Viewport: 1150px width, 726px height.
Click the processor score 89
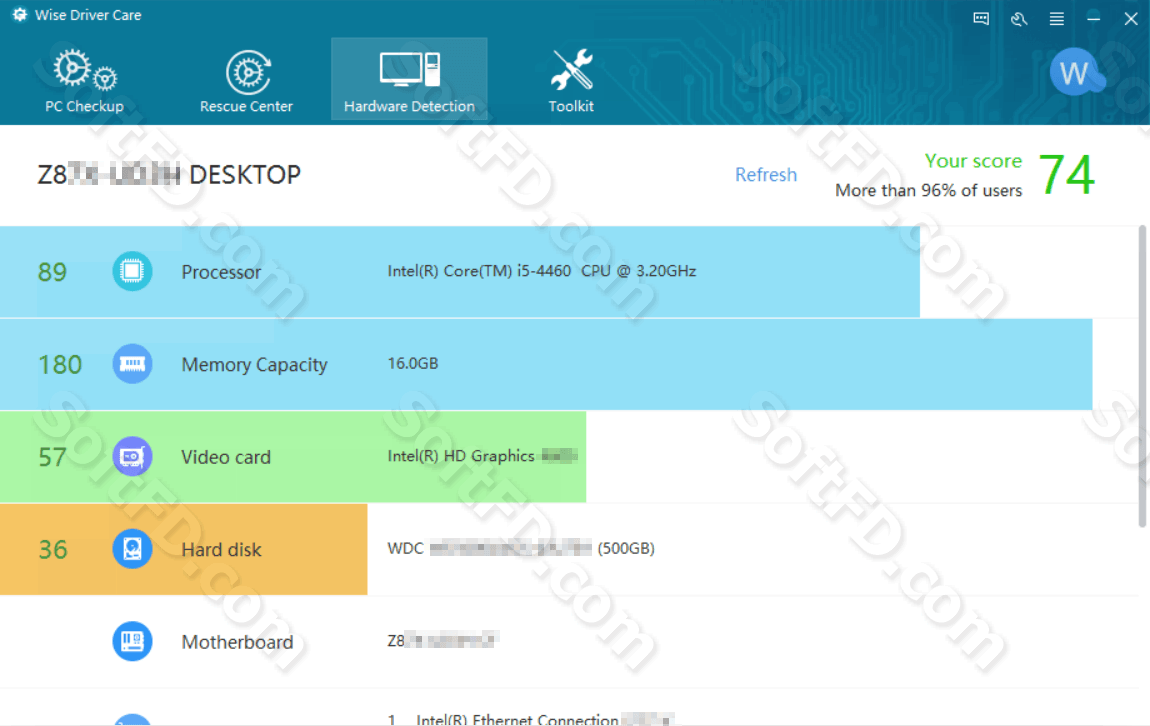click(x=52, y=272)
